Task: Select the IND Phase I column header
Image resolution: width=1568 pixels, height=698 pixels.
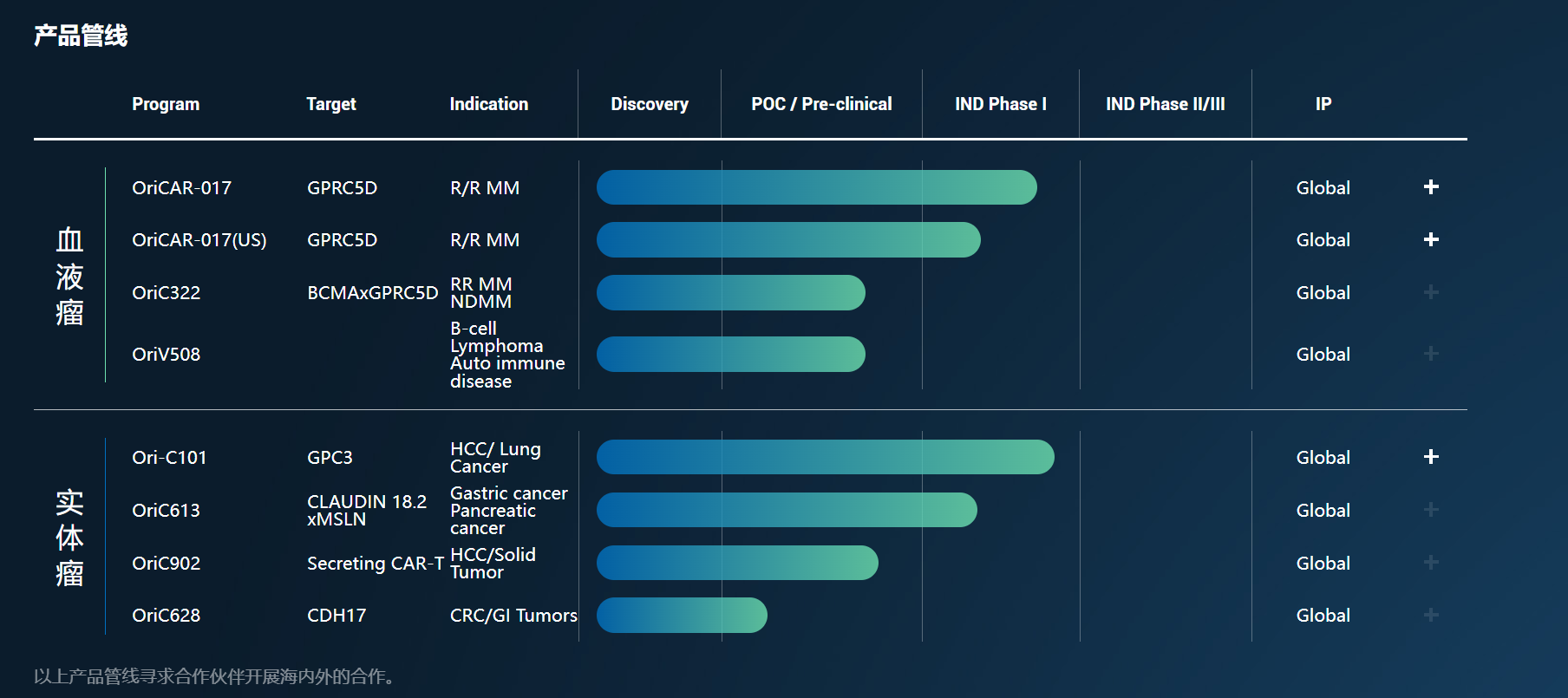Action: click(x=1001, y=104)
